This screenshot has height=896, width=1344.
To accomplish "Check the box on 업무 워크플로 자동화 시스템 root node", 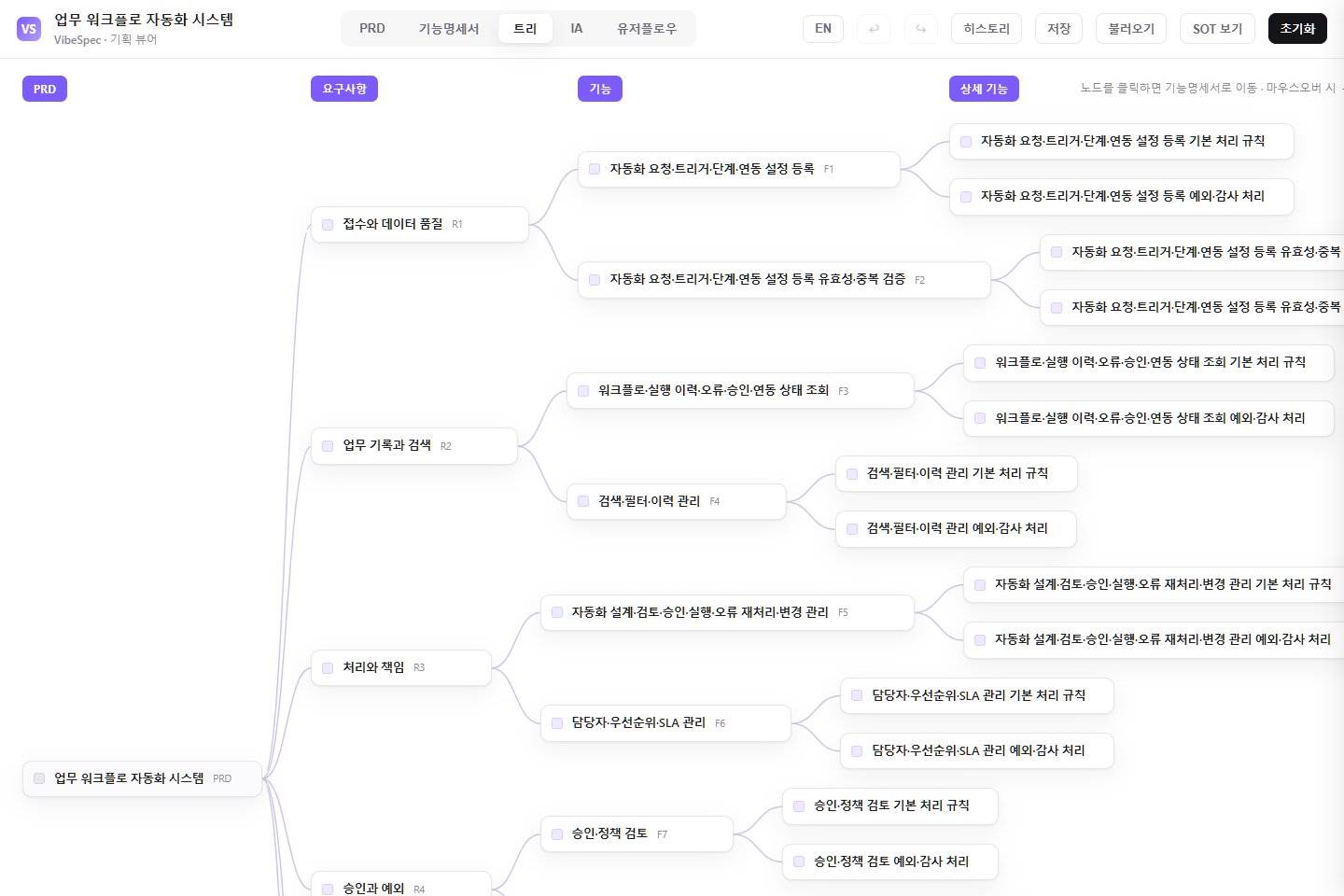I will 39,778.
